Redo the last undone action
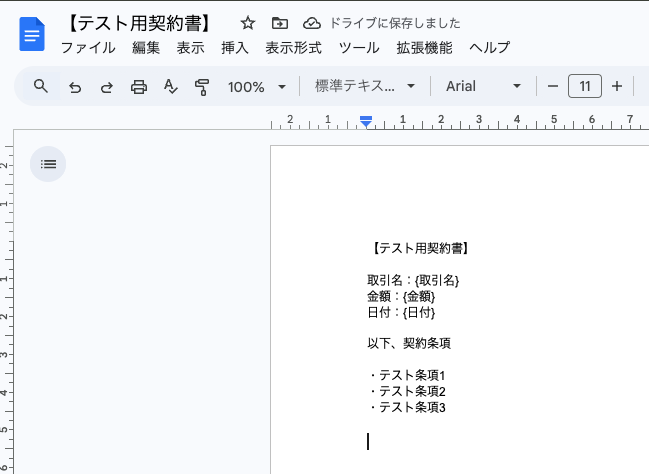 (106, 87)
